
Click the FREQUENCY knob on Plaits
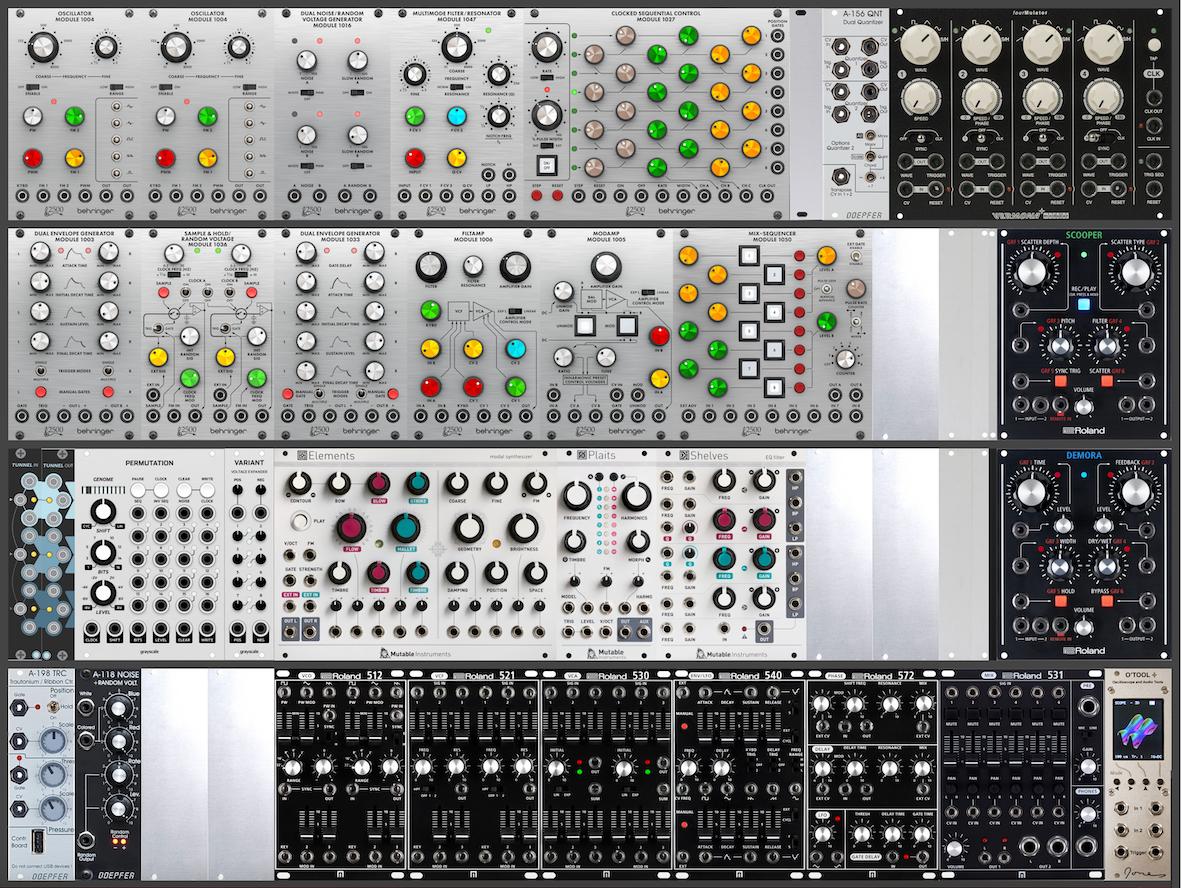click(x=577, y=496)
